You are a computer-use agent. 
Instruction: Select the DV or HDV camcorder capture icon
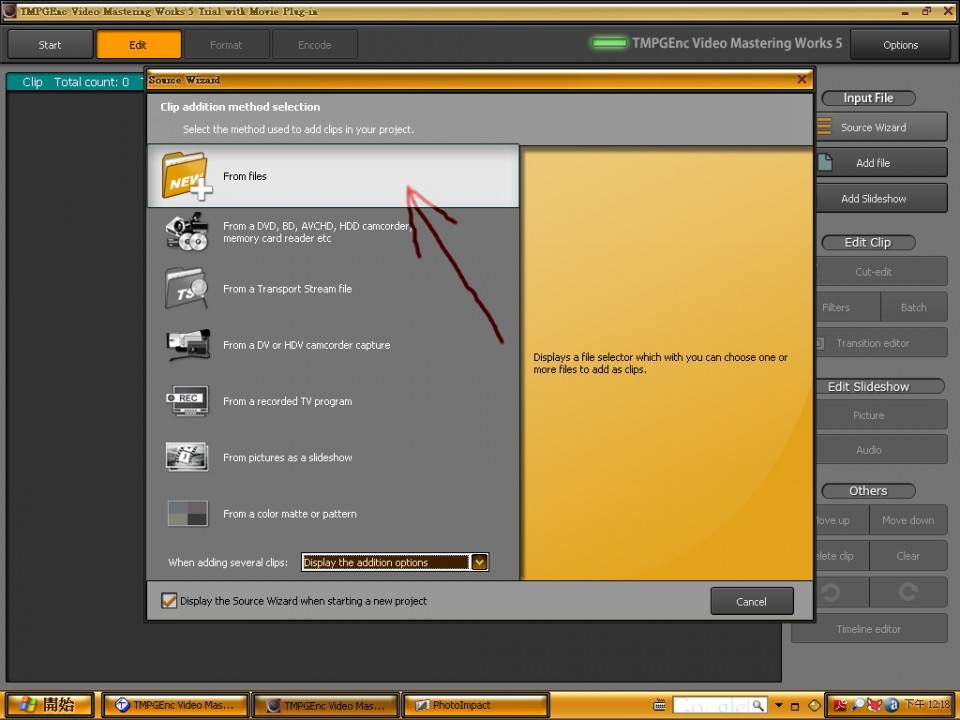click(188, 345)
